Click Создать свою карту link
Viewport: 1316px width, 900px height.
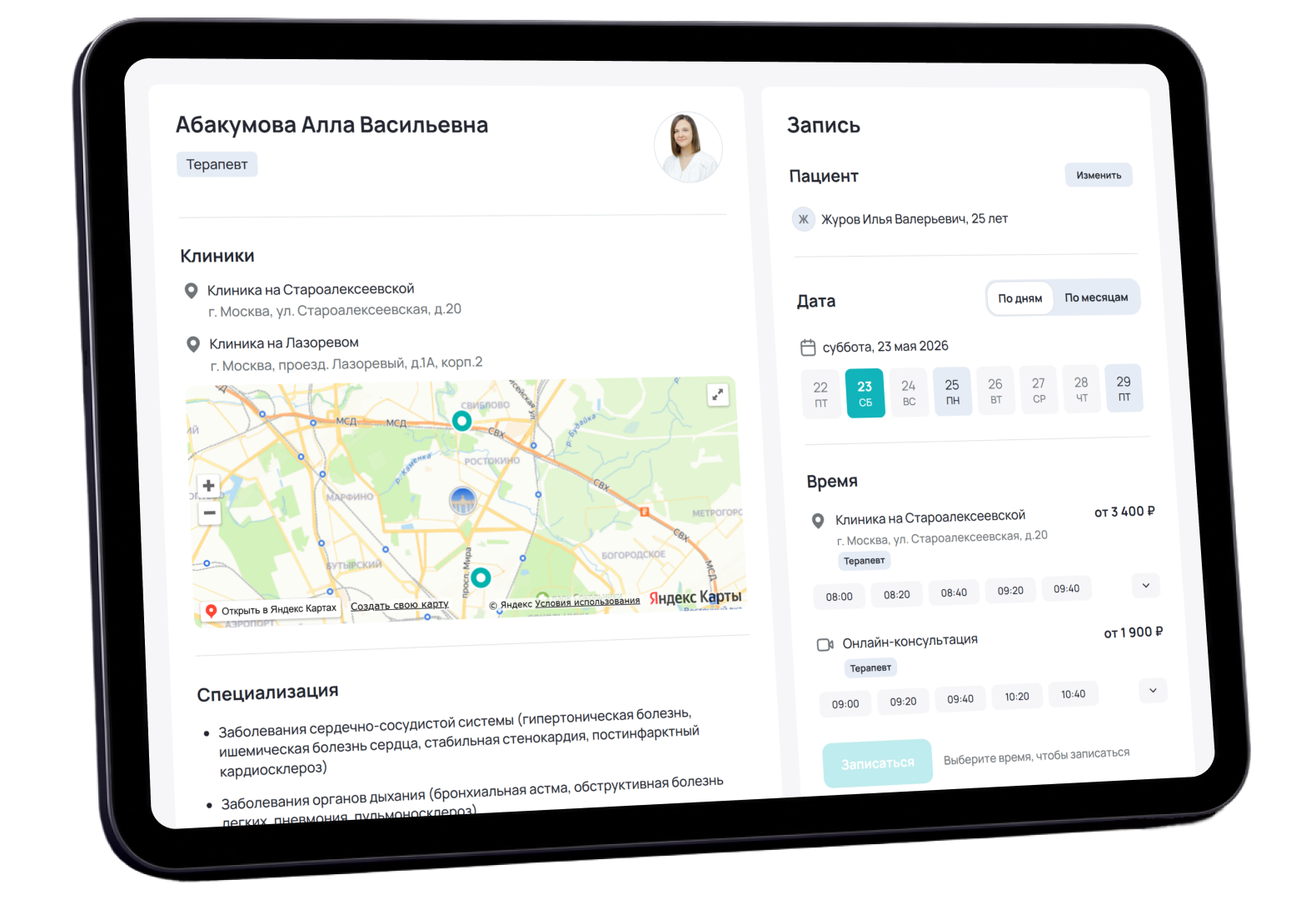tap(400, 605)
